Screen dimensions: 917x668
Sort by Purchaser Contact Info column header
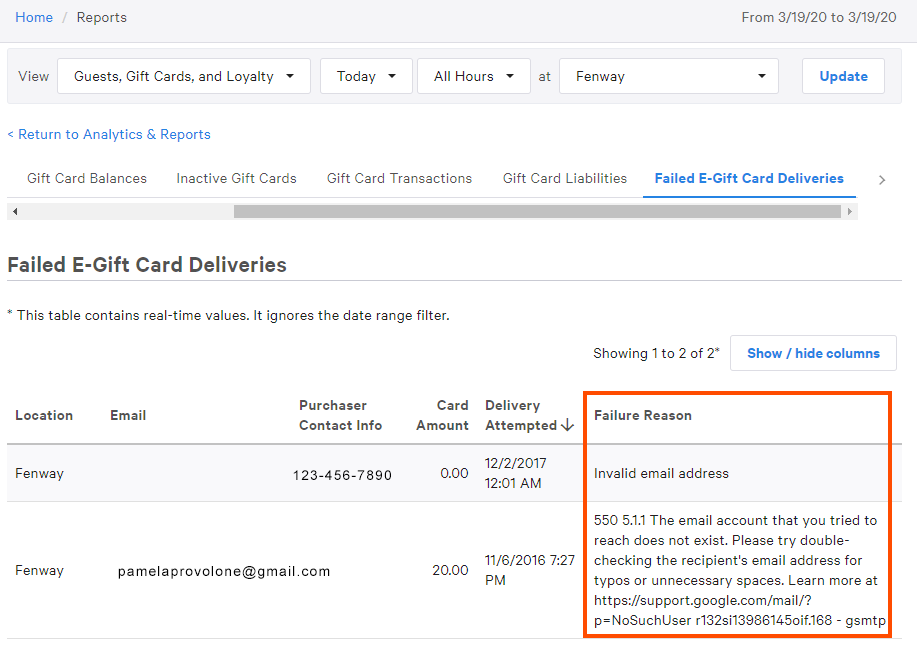(x=340, y=415)
